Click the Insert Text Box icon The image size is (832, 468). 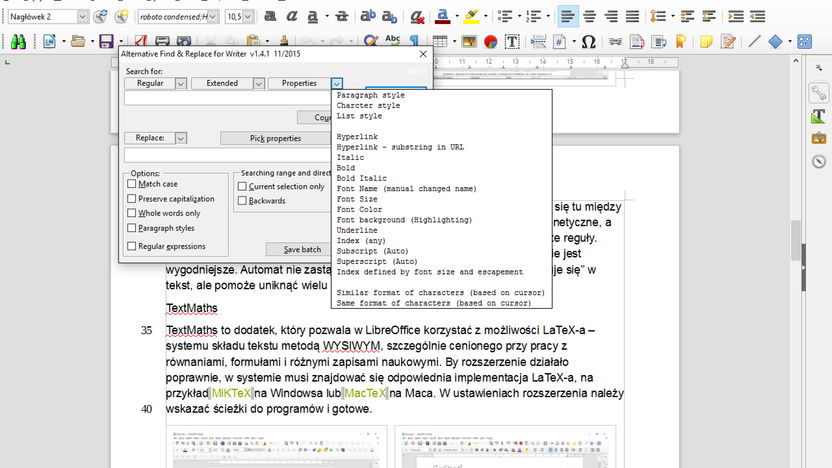coord(512,41)
